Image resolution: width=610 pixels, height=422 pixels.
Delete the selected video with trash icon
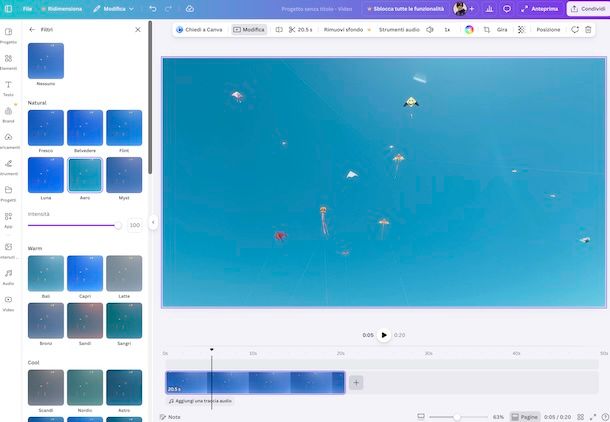pyautogui.click(x=589, y=30)
